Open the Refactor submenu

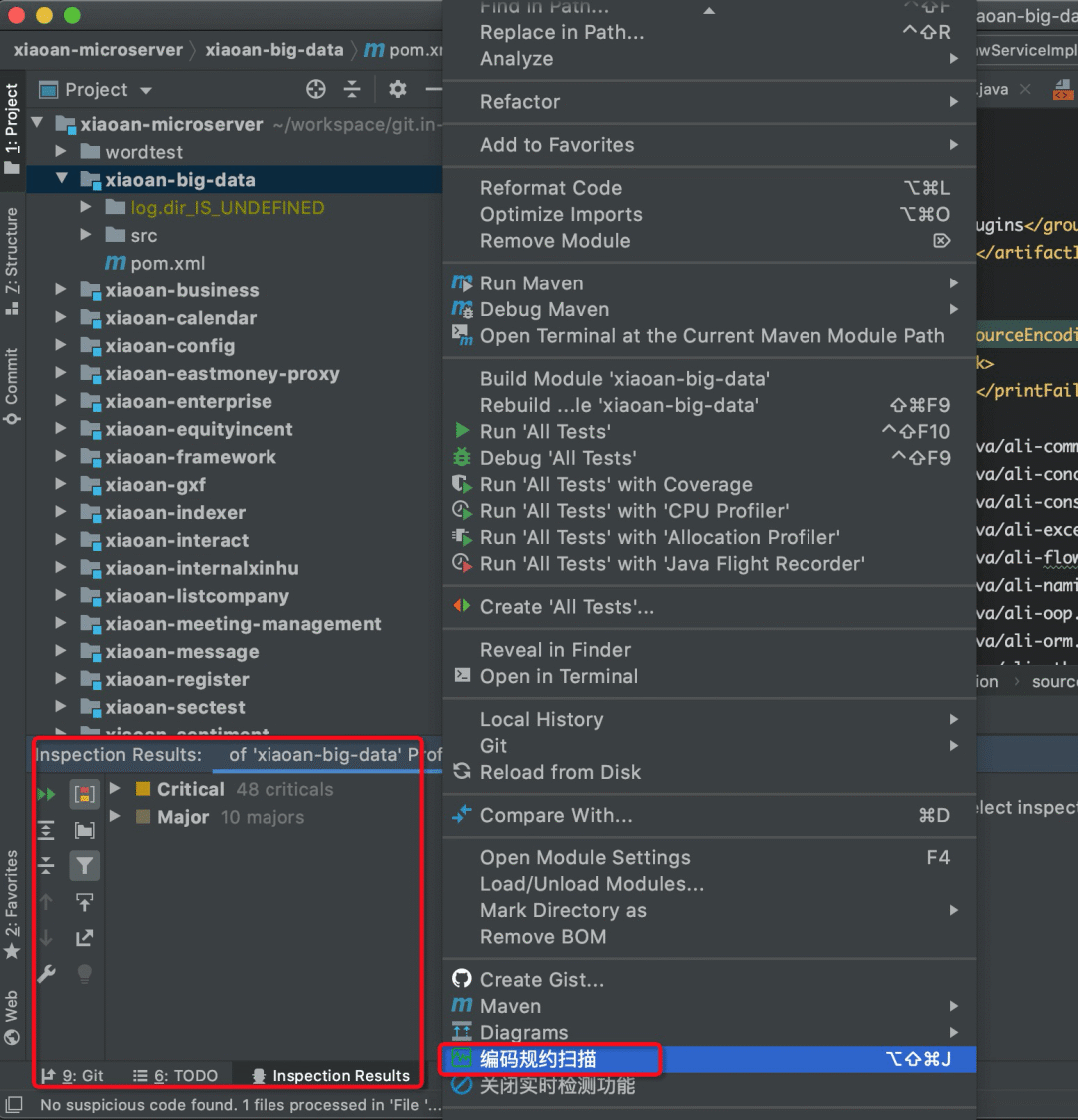pyautogui.click(x=710, y=102)
